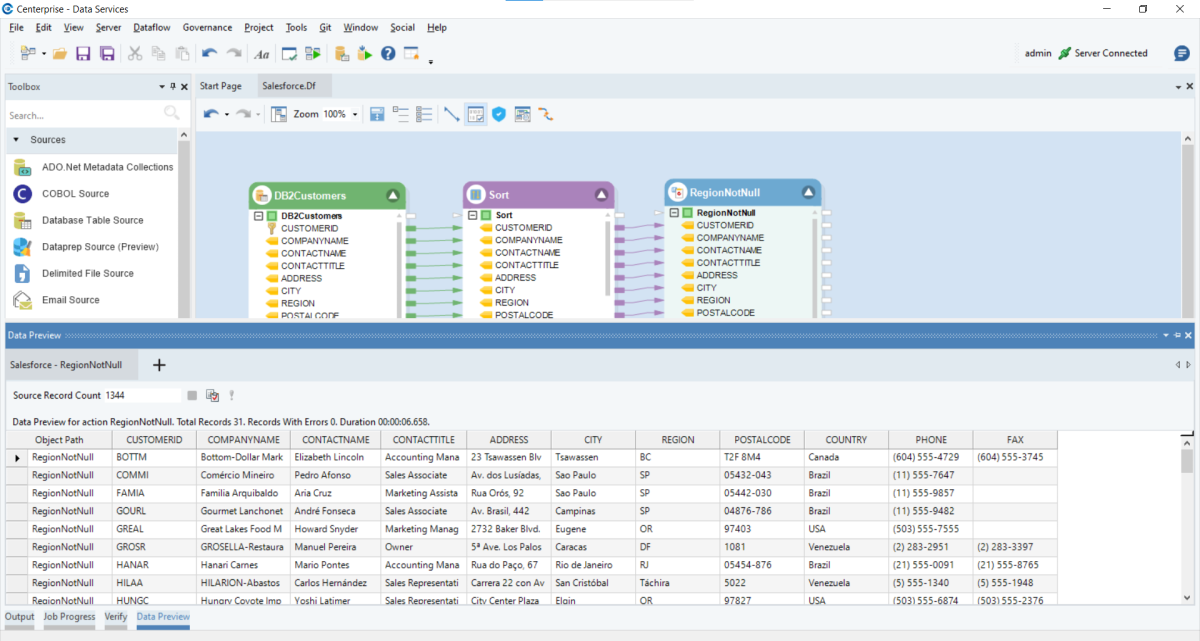This screenshot has width=1200, height=641.
Task: Collapse the Sort node field list
Action: click(x=474, y=214)
